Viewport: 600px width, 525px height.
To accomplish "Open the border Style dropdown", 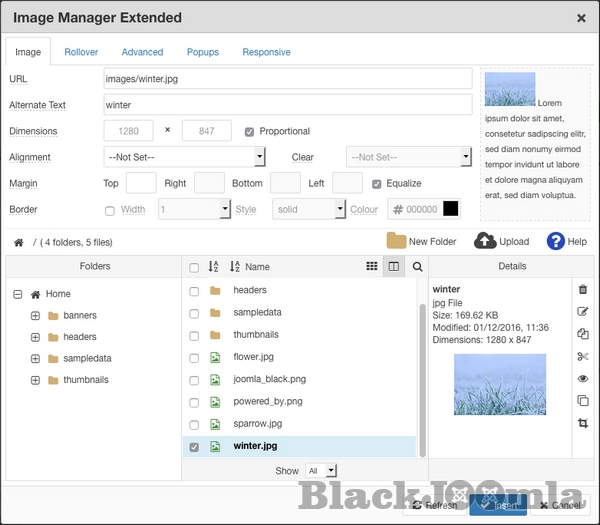I will tap(309, 209).
